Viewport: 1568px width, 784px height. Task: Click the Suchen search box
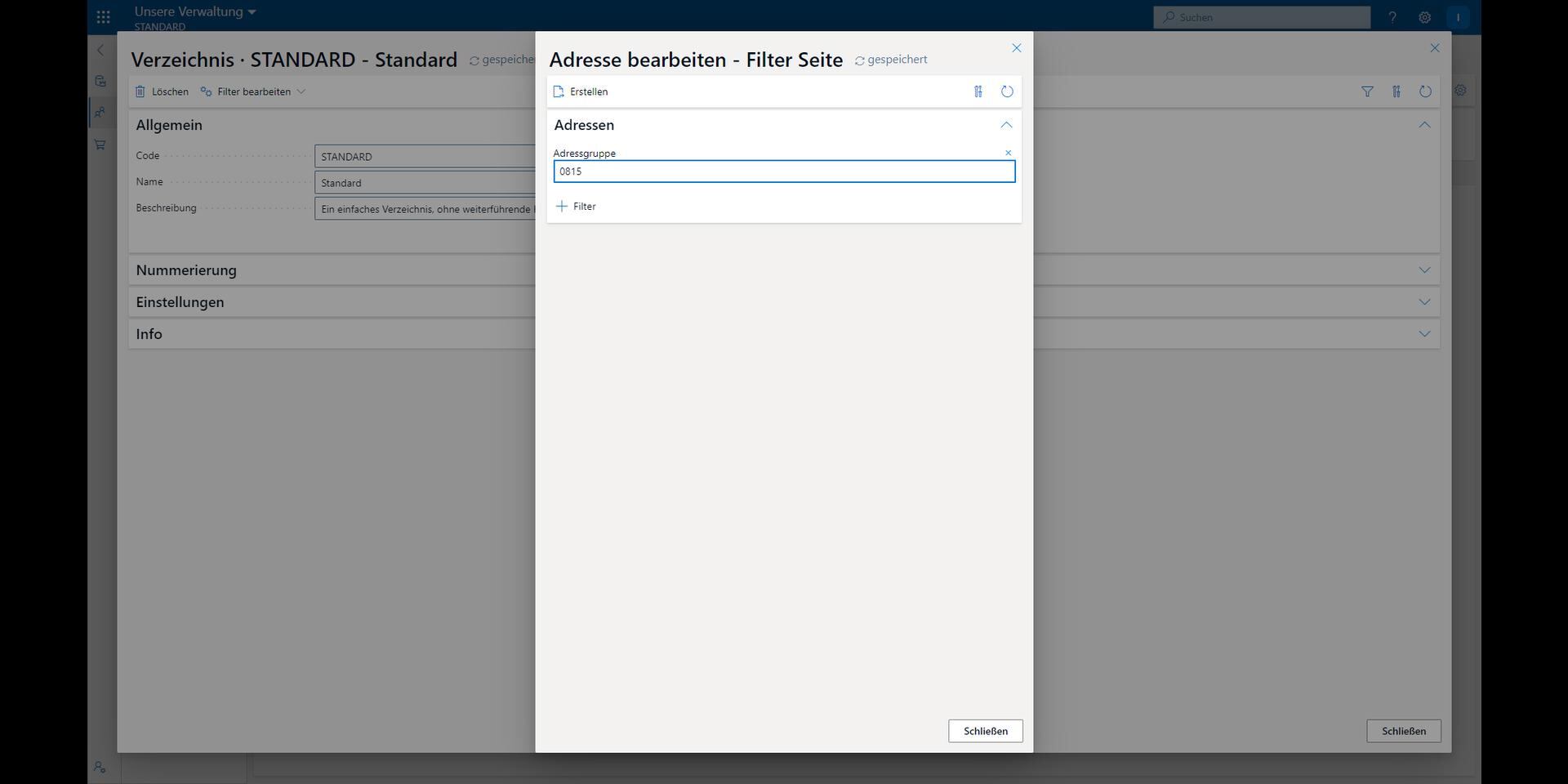tap(1262, 17)
